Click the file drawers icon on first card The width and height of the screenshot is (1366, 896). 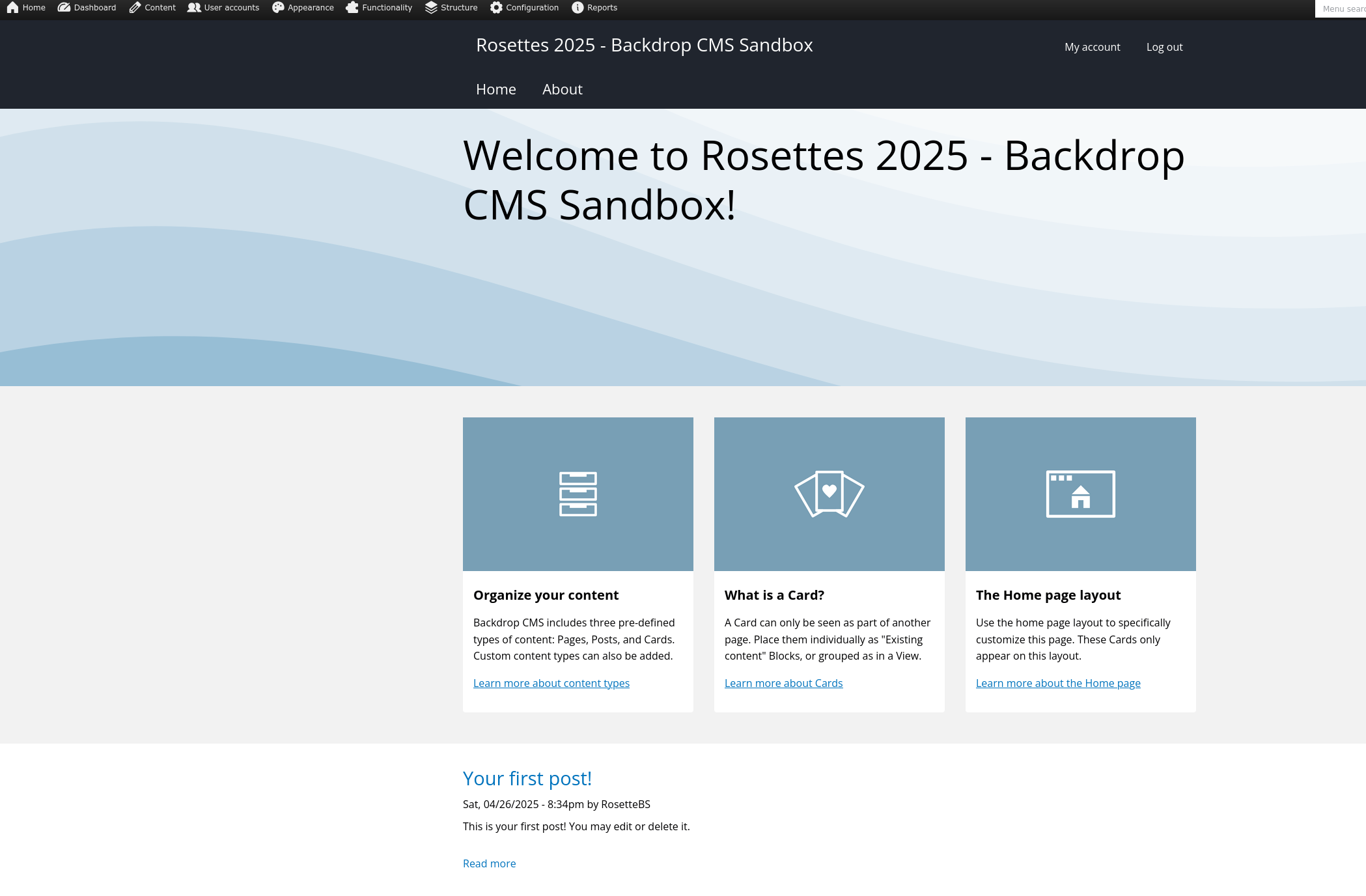pyautogui.click(x=578, y=494)
